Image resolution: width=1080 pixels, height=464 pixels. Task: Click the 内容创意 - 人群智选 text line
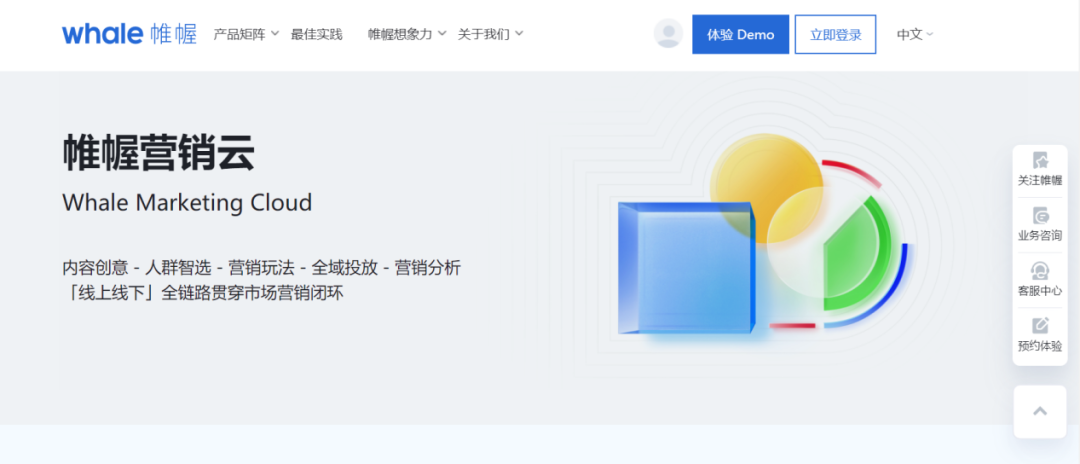point(261,268)
